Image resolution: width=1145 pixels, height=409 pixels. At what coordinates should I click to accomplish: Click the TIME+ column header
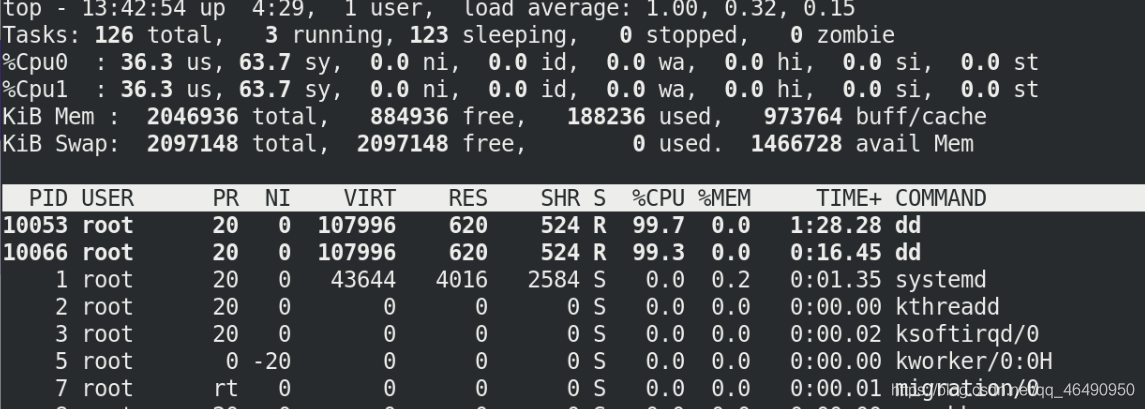point(849,198)
